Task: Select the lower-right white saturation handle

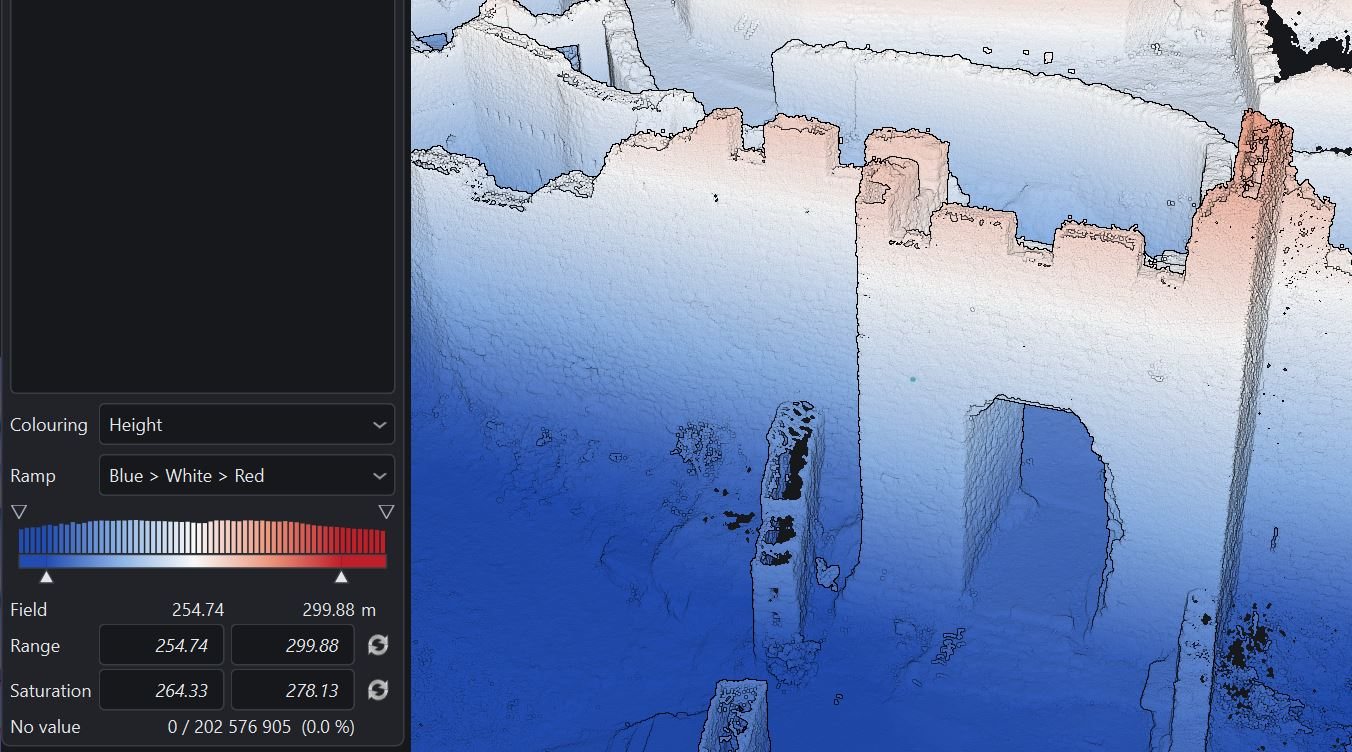Action: (x=341, y=577)
